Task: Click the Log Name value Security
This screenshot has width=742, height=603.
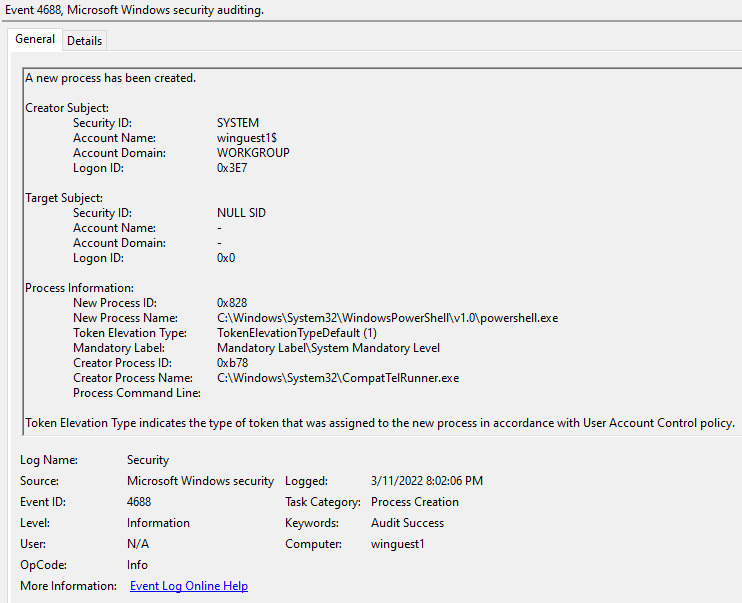Action: tap(148, 460)
